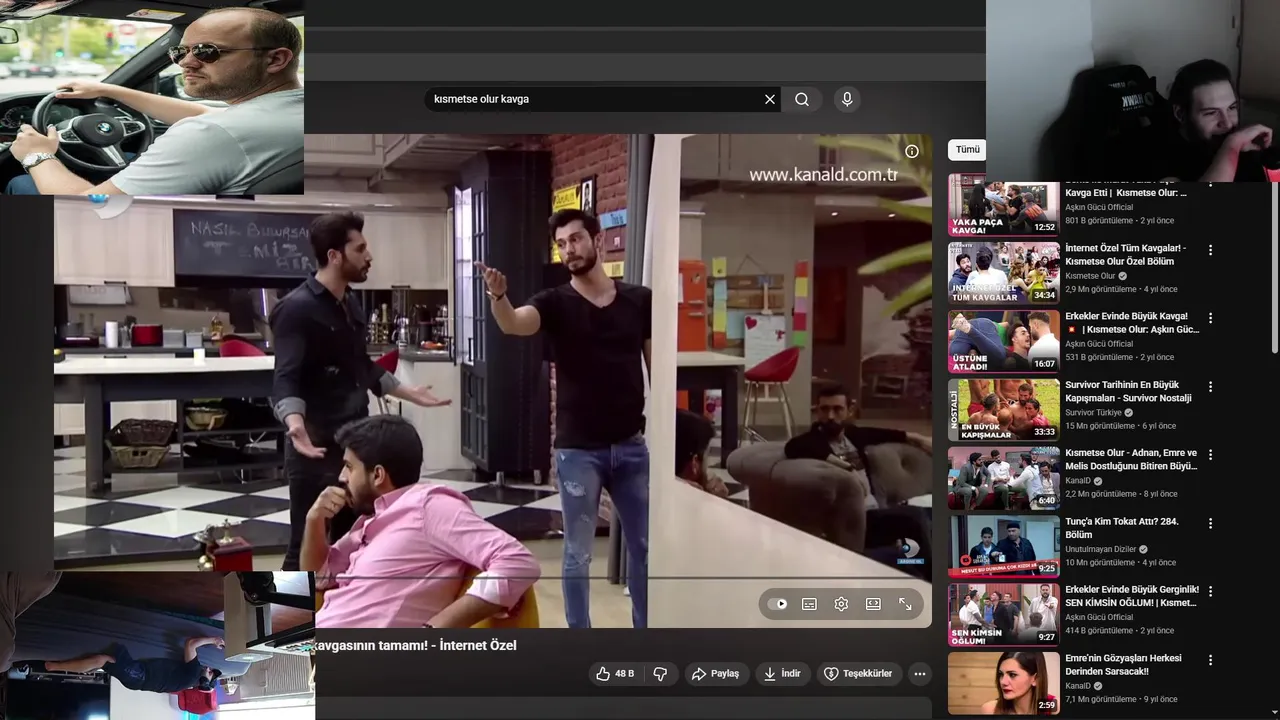Open the title 'Erkekler Evinde Büyük Gerginlik! SEN KİMSİN OĞLUM!'

tap(1132, 596)
